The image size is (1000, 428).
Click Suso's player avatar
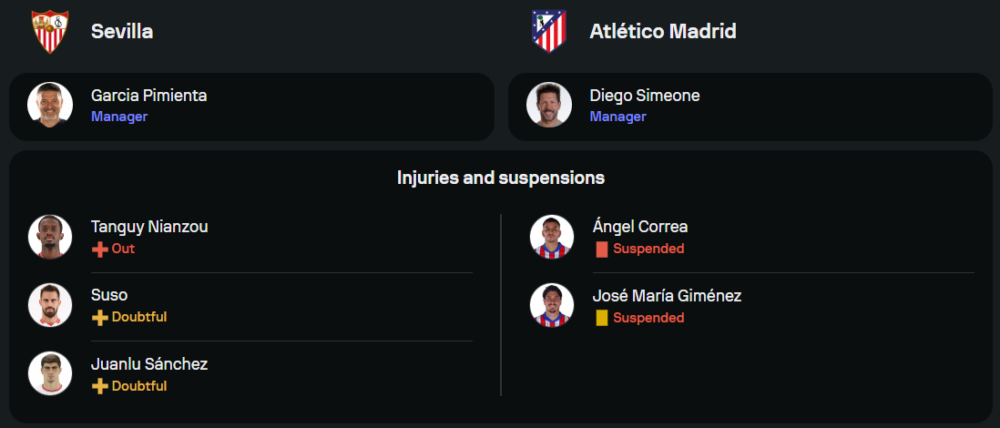[x=50, y=305]
